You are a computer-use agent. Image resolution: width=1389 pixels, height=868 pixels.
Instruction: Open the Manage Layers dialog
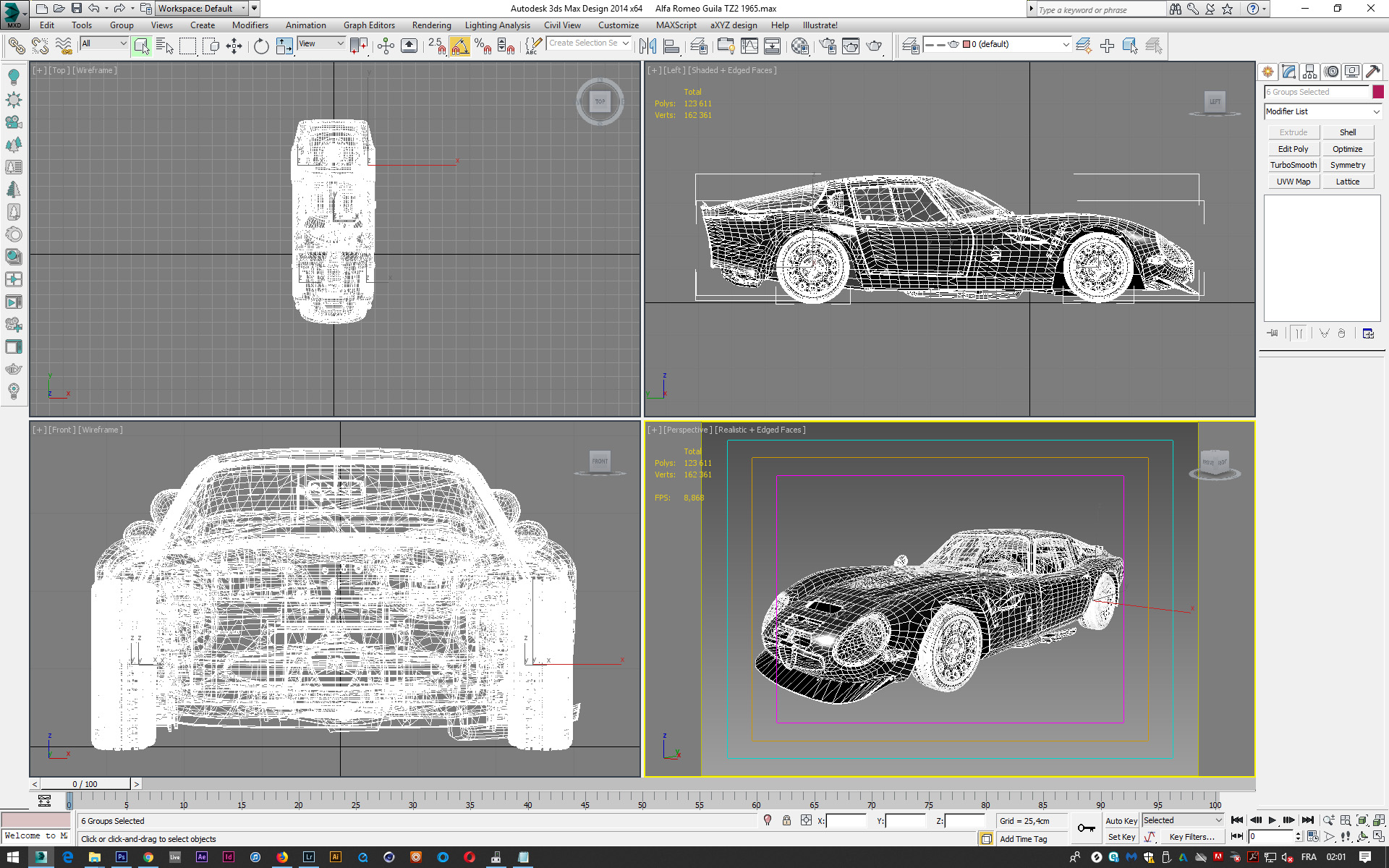tap(699, 46)
